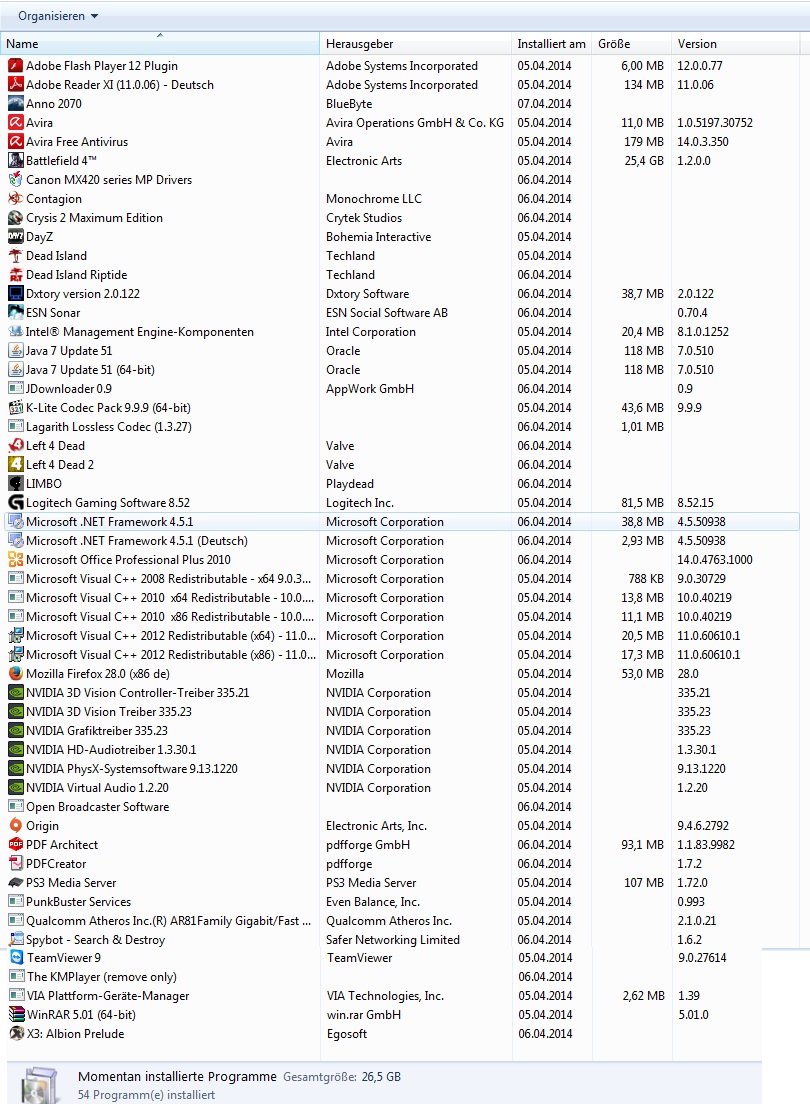This screenshot has height=1111, width=810.
Task: Select VIA Plattform-Geräte-Manager entry
Action: click(x=384, y=996)
